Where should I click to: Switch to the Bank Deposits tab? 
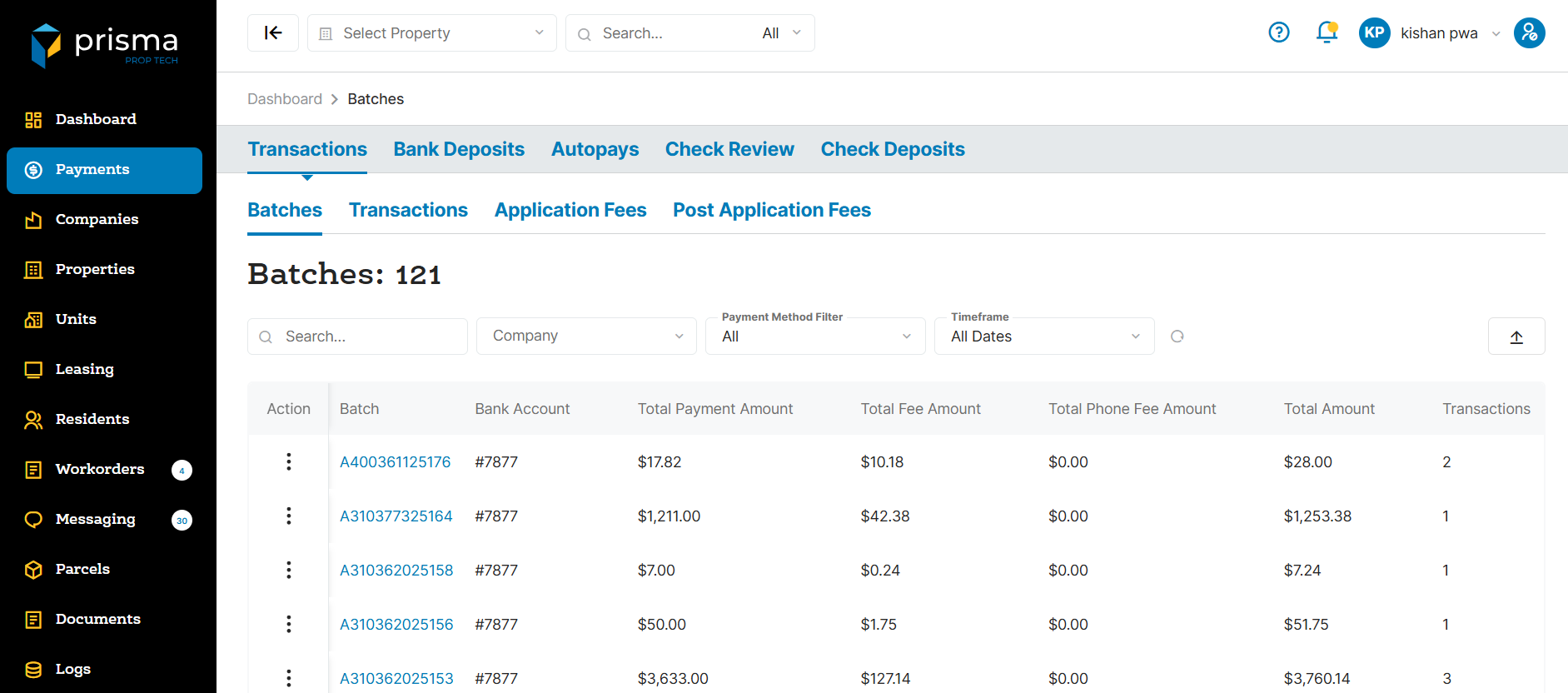click(x=459, y=149)
